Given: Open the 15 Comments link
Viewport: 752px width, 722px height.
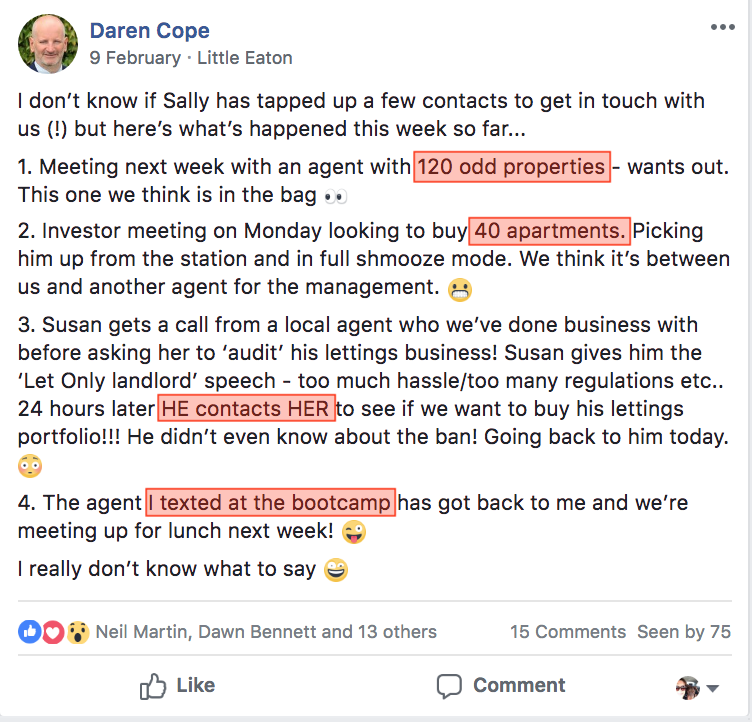Looking at the screenshot, I should coord(567,632).
